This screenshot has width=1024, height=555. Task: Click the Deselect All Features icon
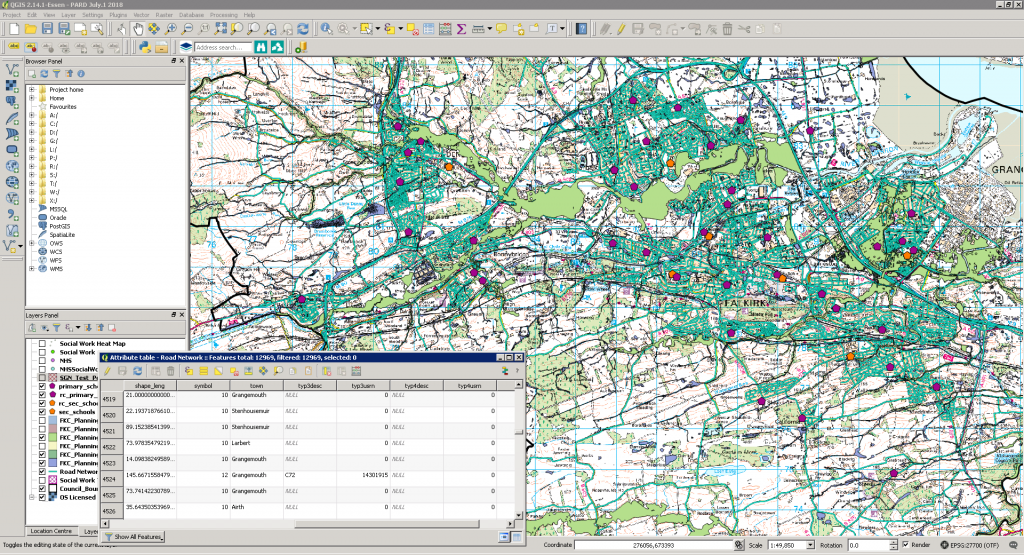[x=412, y=29]
